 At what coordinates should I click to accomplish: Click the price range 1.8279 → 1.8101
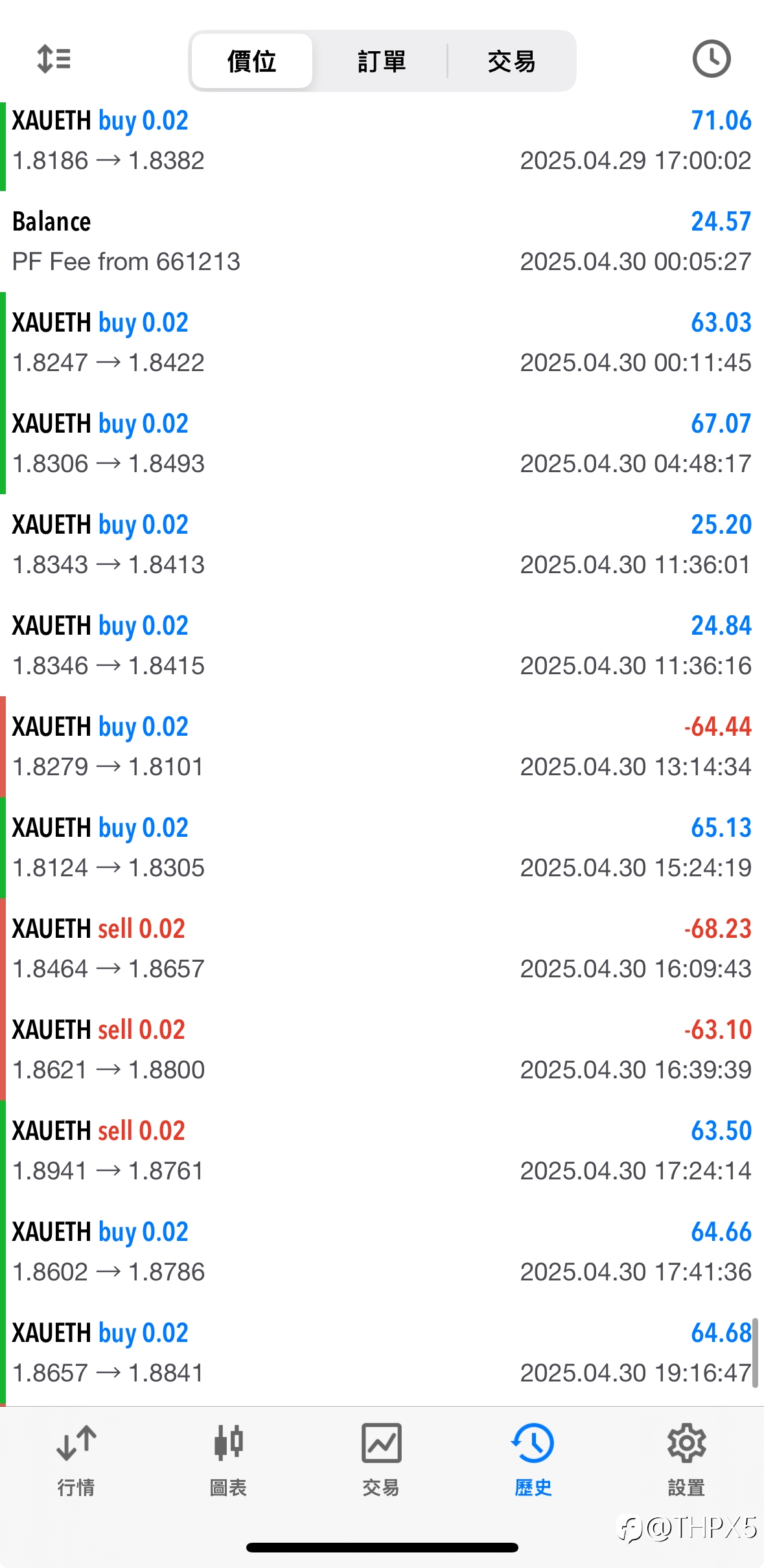click(108, 767)
